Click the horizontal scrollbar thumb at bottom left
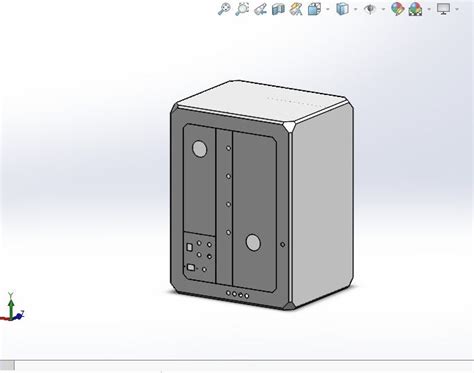The width and height of the screenshot is (474, 373). 7,366
